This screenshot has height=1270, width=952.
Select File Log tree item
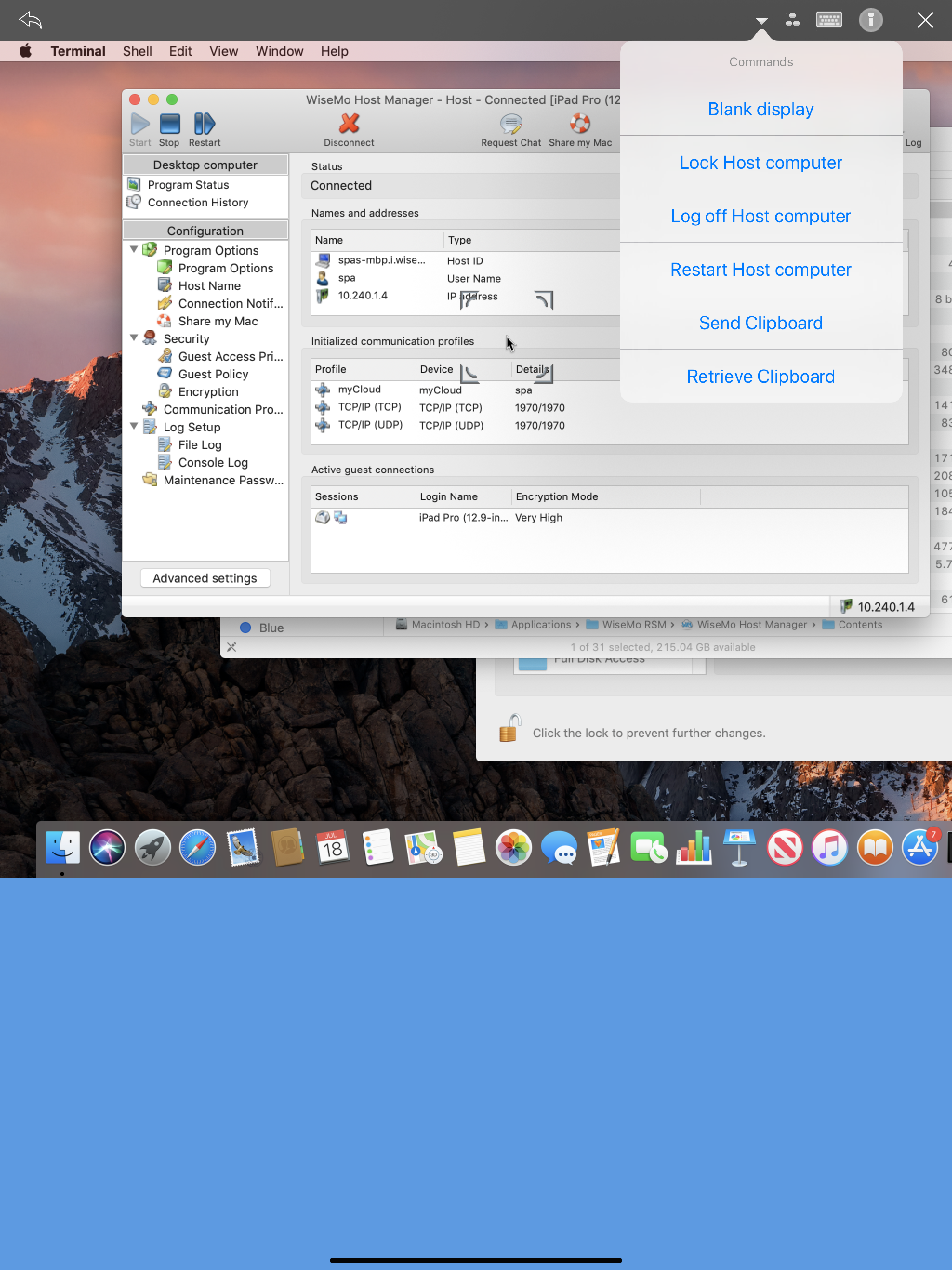point(199,445)
